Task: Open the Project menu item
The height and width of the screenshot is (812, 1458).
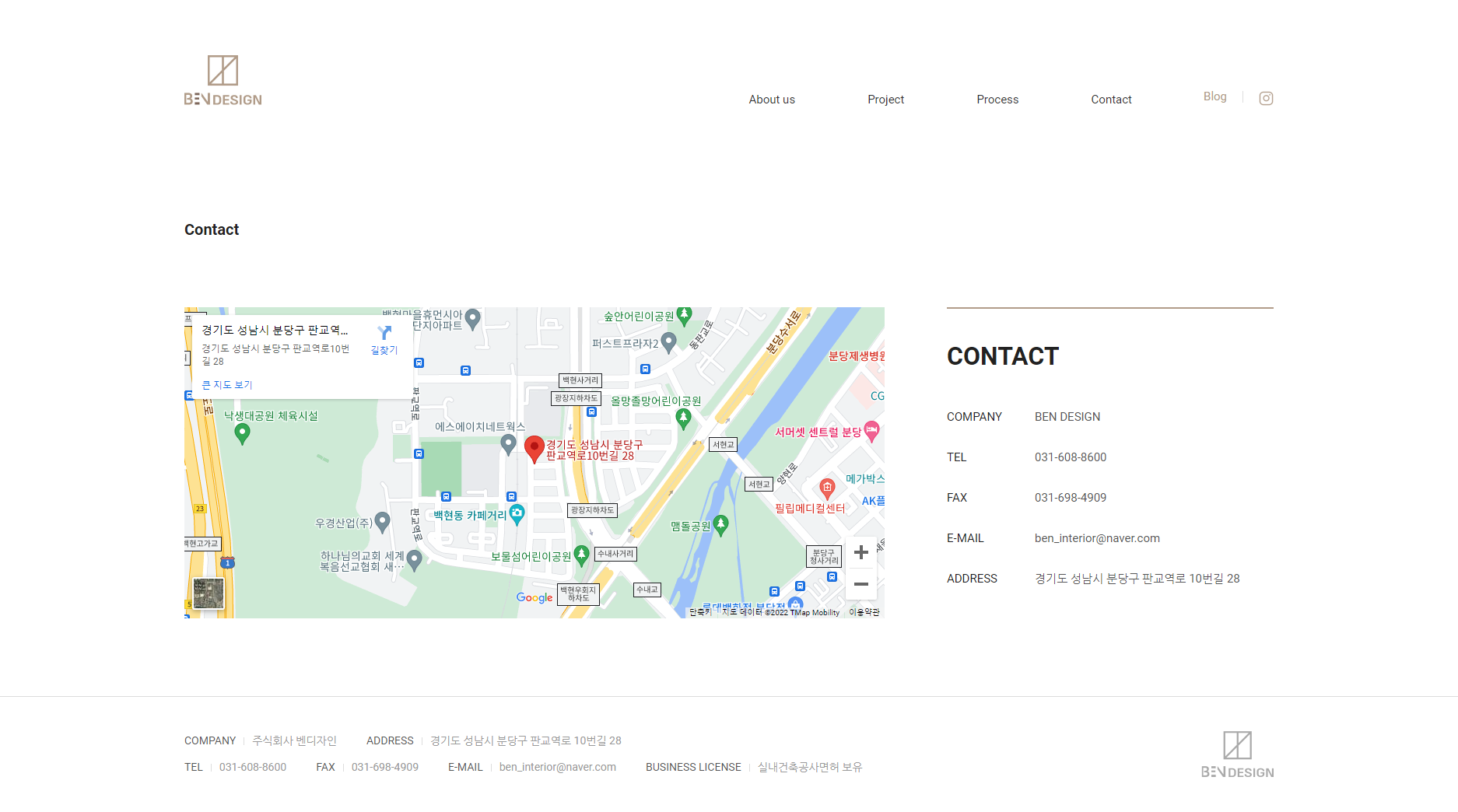Action: point(885,100)
